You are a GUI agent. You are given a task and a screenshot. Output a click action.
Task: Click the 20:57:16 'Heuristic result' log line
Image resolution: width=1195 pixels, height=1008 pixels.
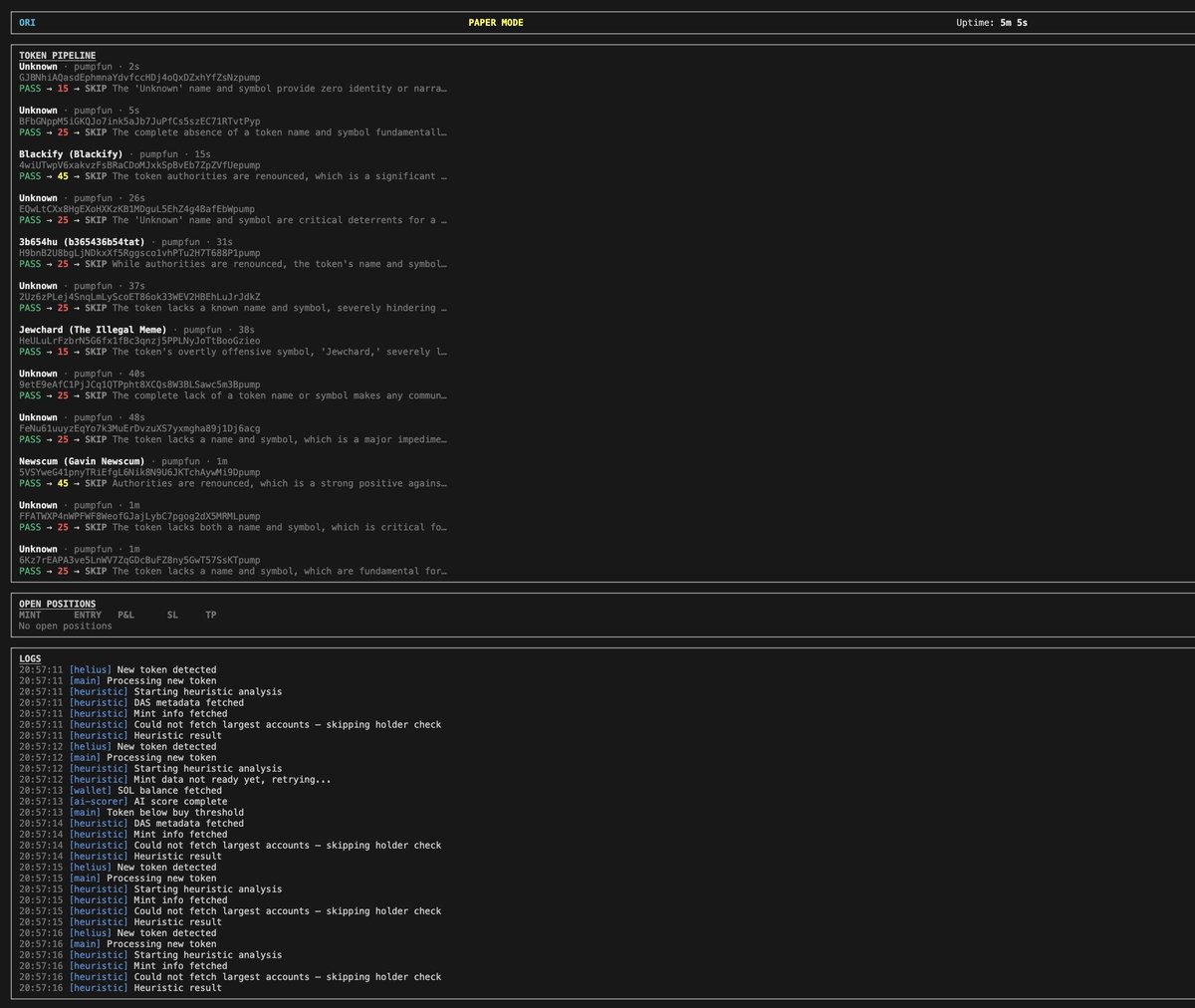click(120, 987)
